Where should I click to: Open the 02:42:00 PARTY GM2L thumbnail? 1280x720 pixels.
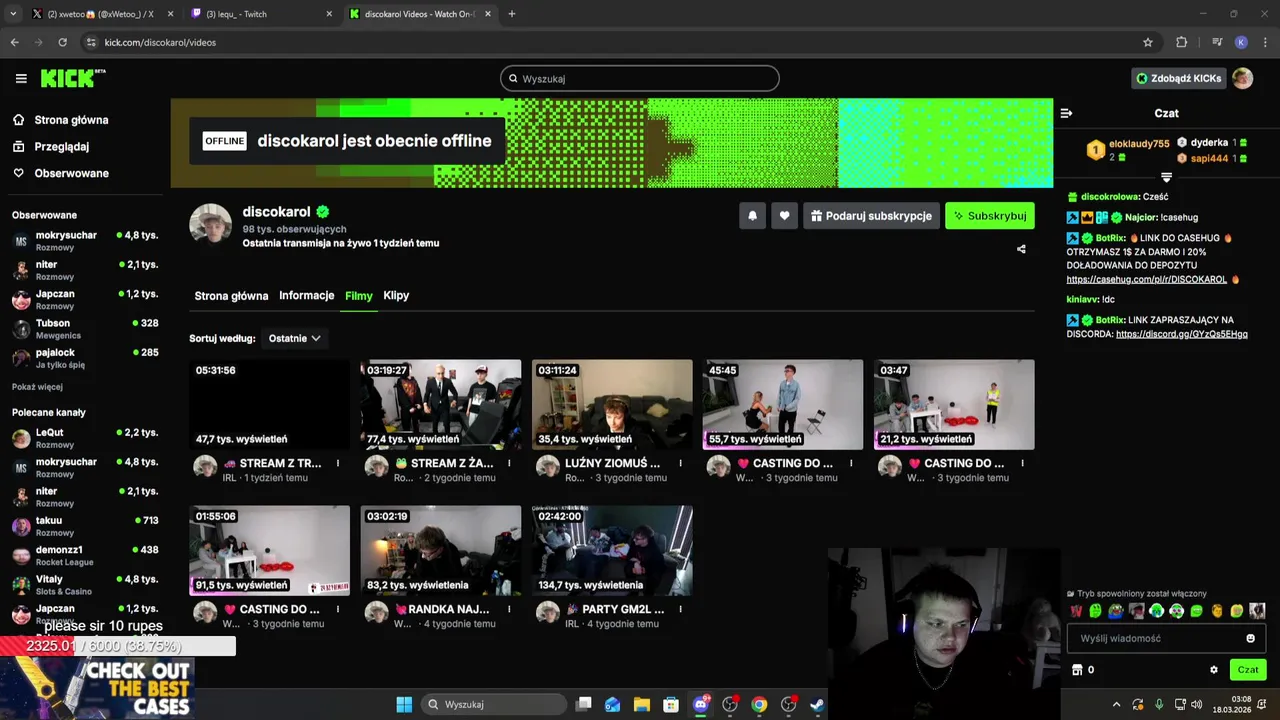(x=612, y=550)
